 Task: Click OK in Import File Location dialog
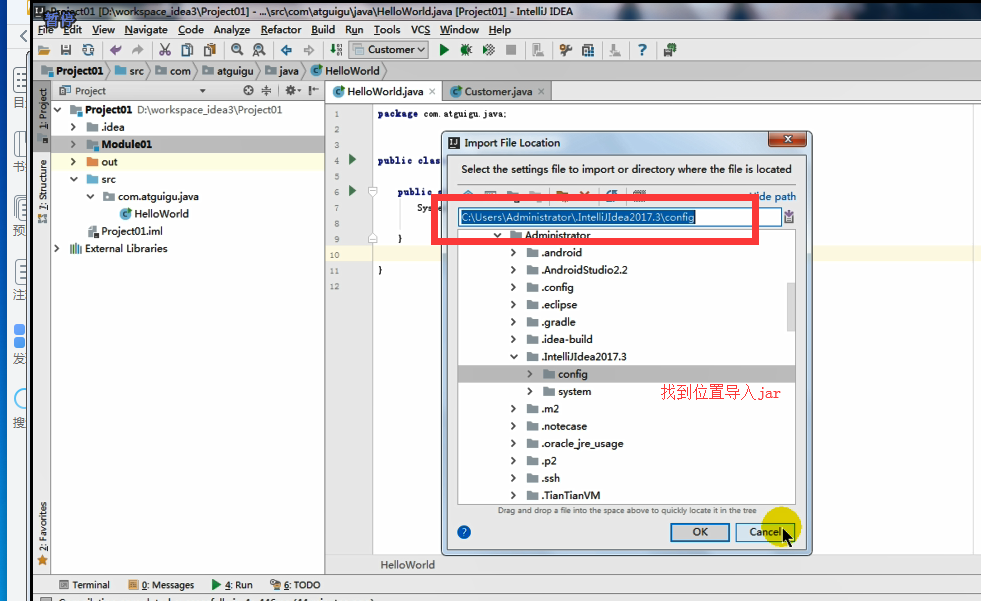coord(699,532)
